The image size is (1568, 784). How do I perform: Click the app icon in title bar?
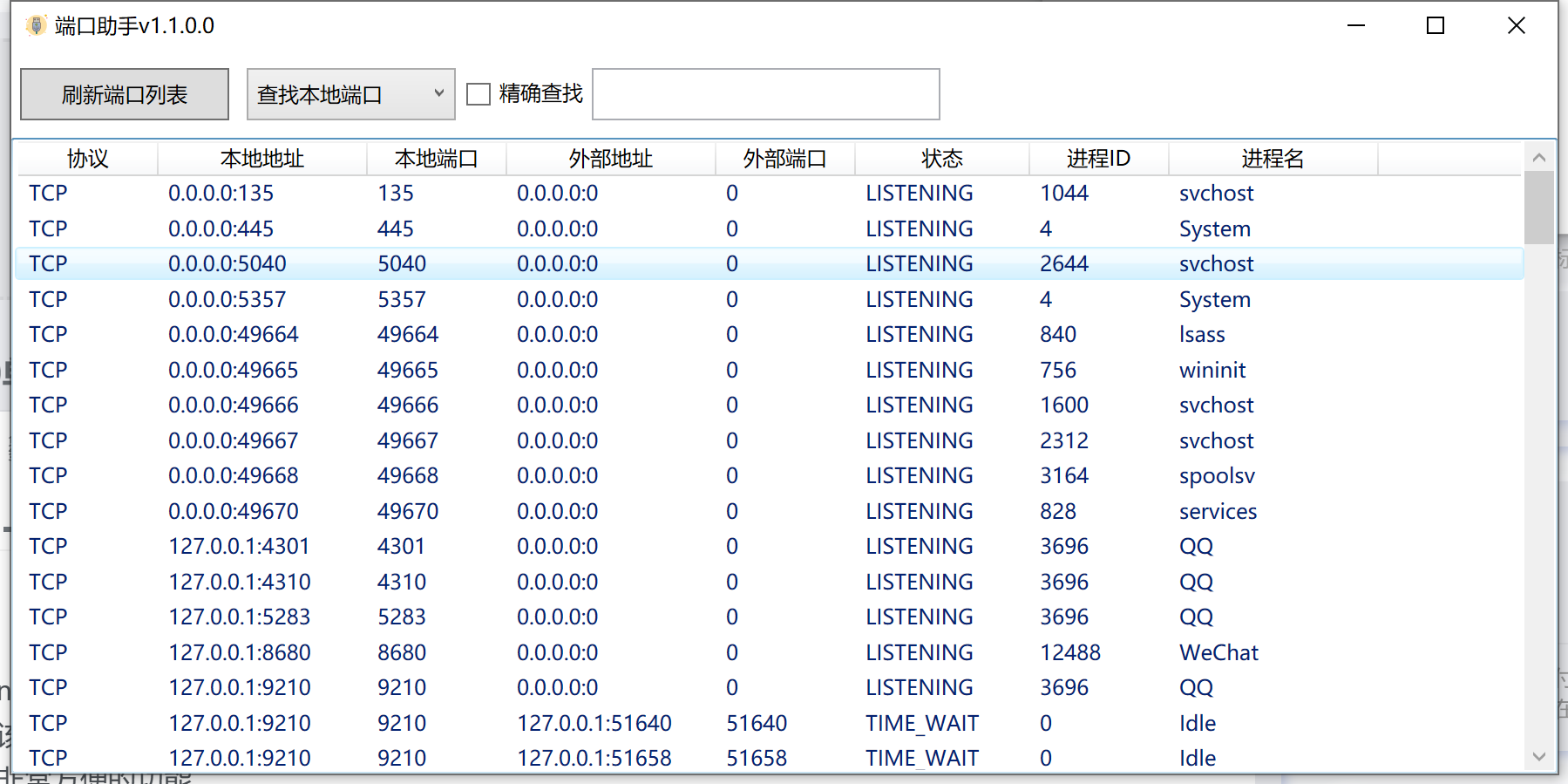[x=36, y=25]
